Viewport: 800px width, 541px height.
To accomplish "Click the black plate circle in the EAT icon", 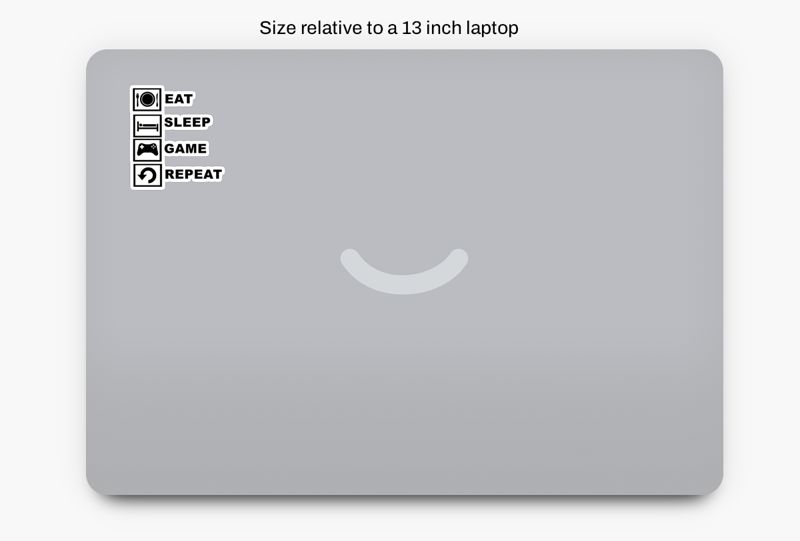I will [x=147, y=99].
